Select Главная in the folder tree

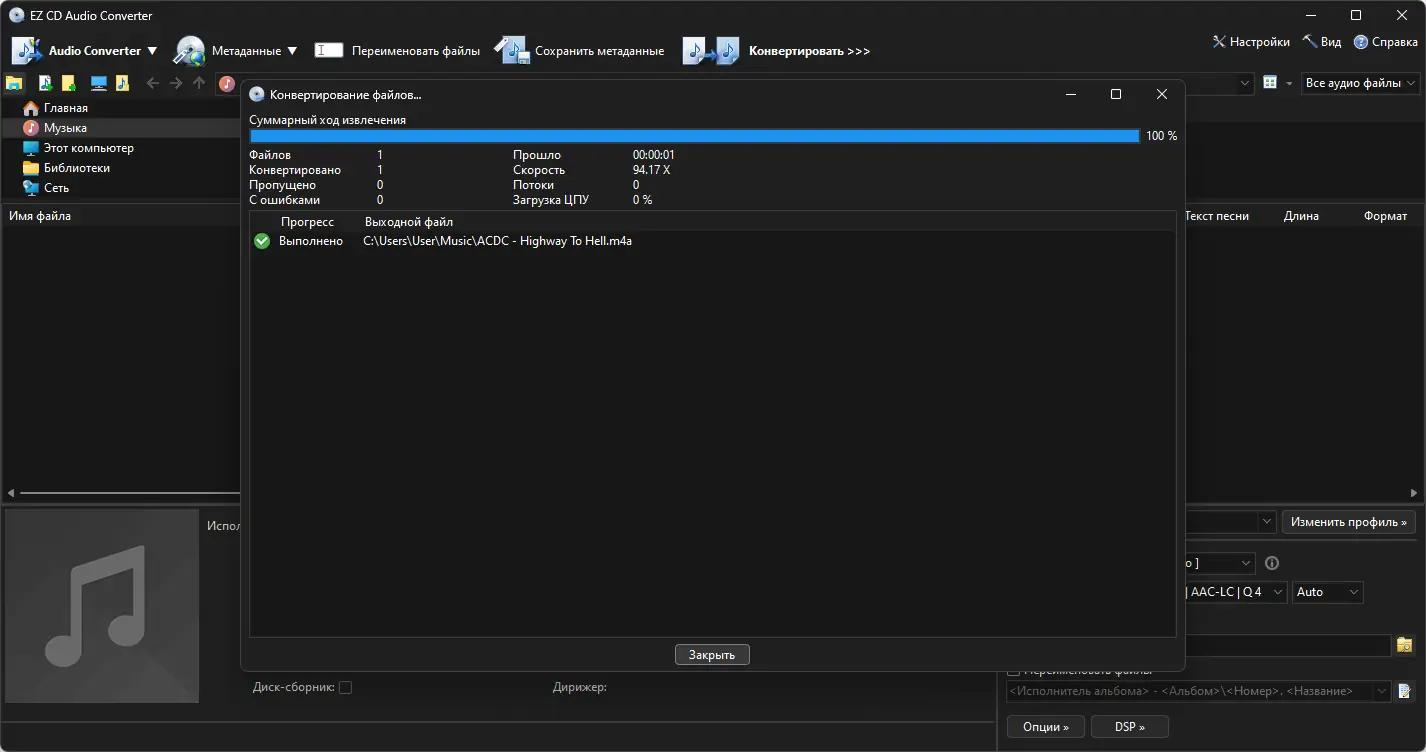pos(66,108)
